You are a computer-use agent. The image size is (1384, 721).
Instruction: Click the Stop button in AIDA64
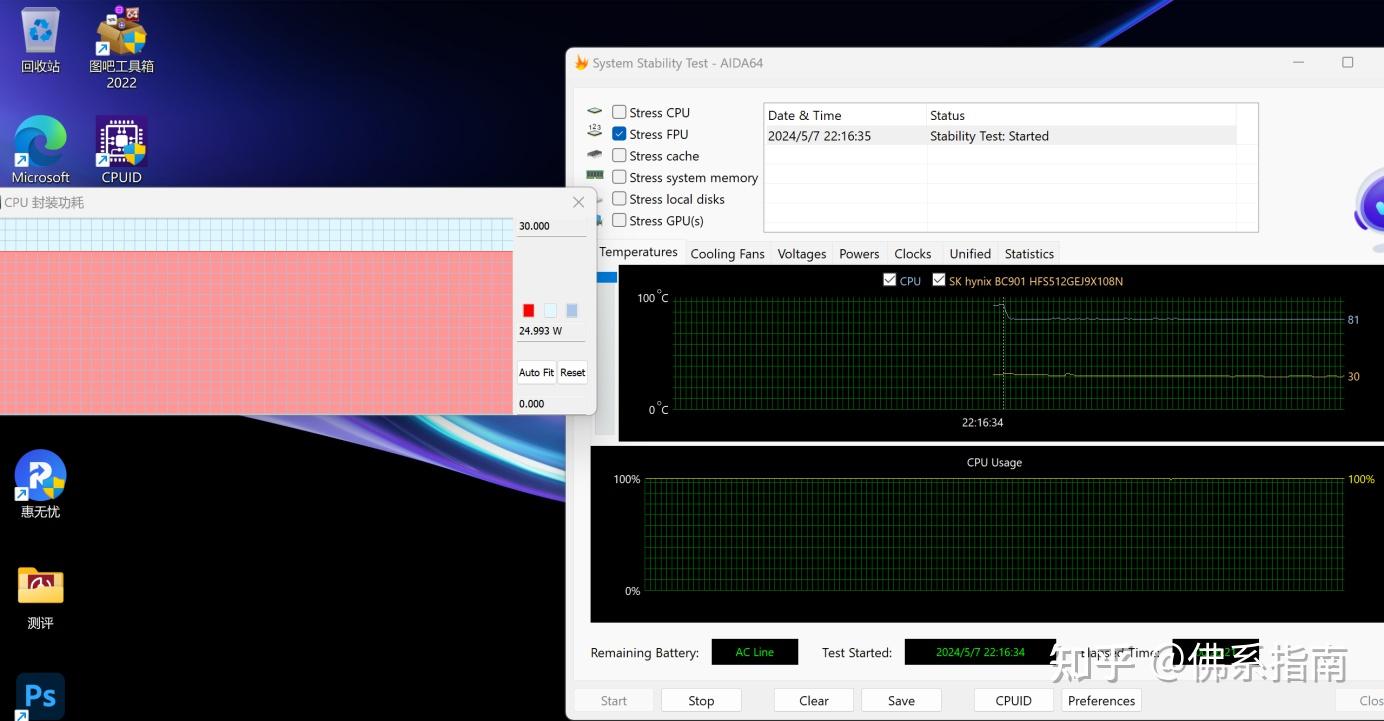pyautogui.click(x=701, y=700)
